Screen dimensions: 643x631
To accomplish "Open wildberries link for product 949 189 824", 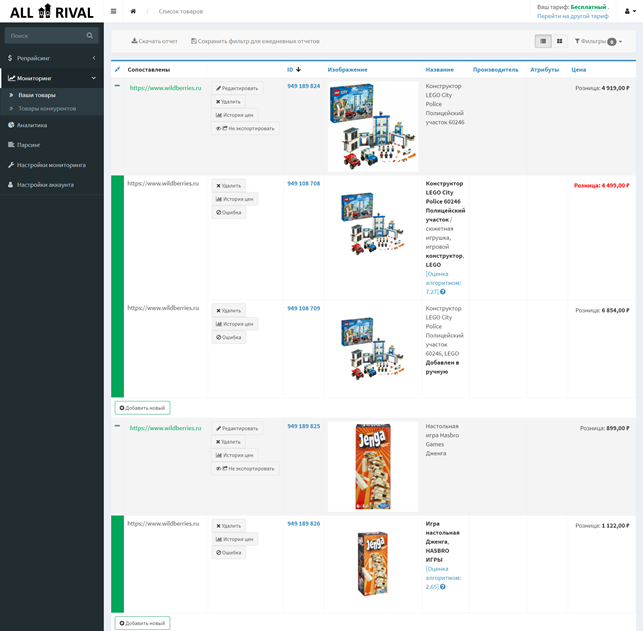I will (166, 88).
